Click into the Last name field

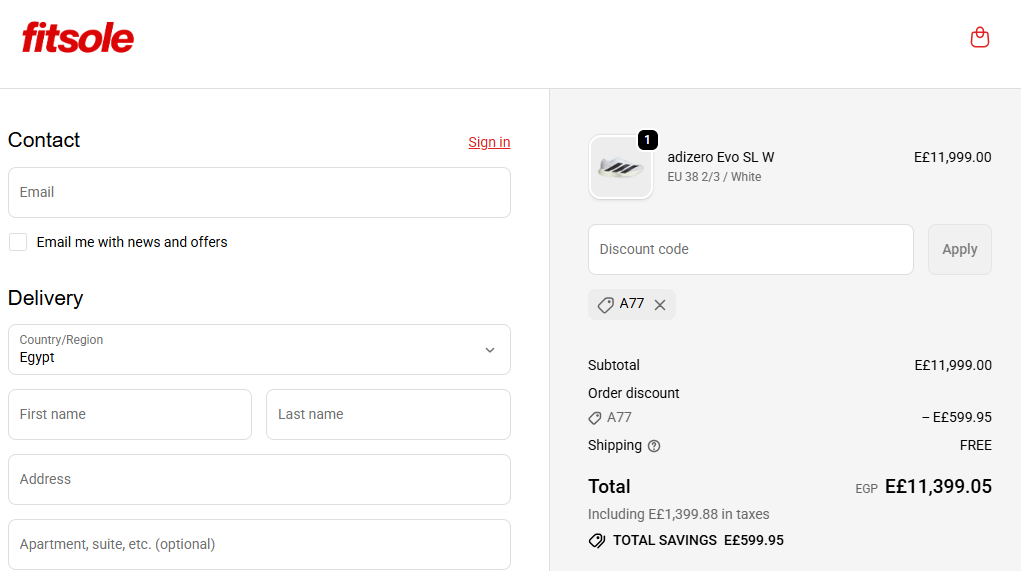pyautogui.click(x=388, y=414)
